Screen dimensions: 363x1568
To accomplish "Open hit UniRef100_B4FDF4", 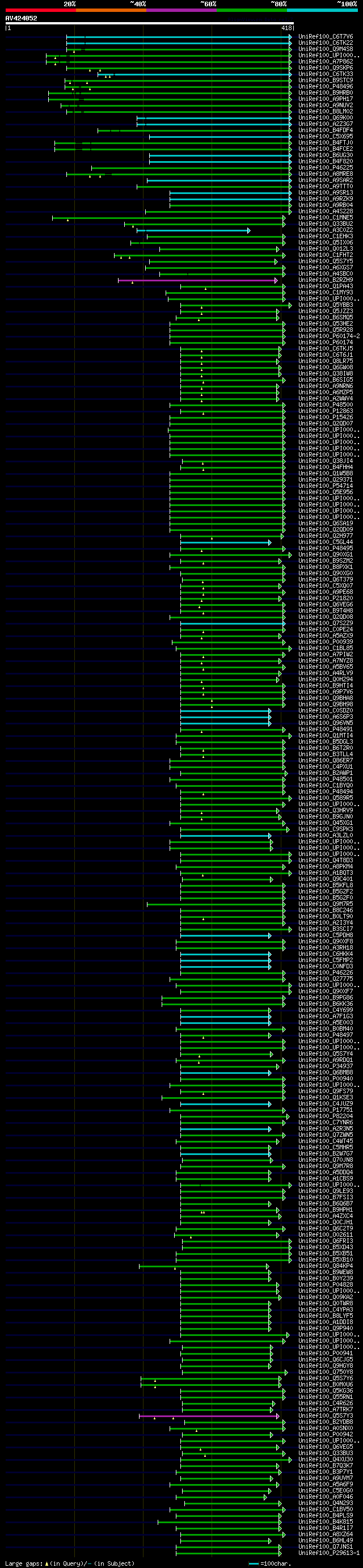I will [x=325, y=130].
